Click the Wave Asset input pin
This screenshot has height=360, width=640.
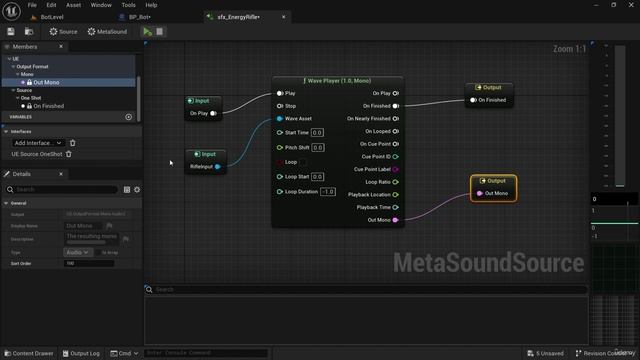pos(280,119)
